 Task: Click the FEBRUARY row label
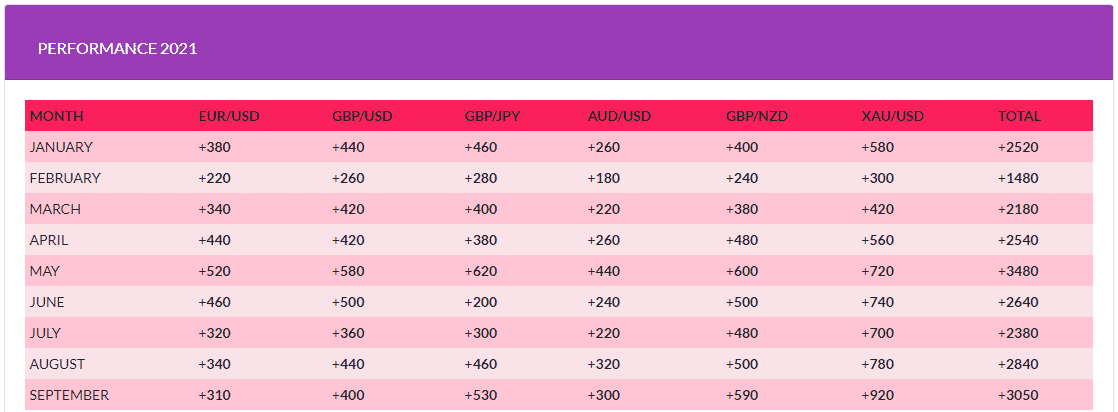click(x=65, y=178)
